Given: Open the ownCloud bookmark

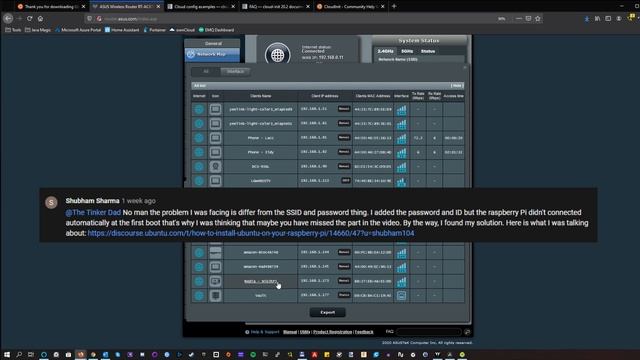Looking at the screenshot, I should 182,30.
